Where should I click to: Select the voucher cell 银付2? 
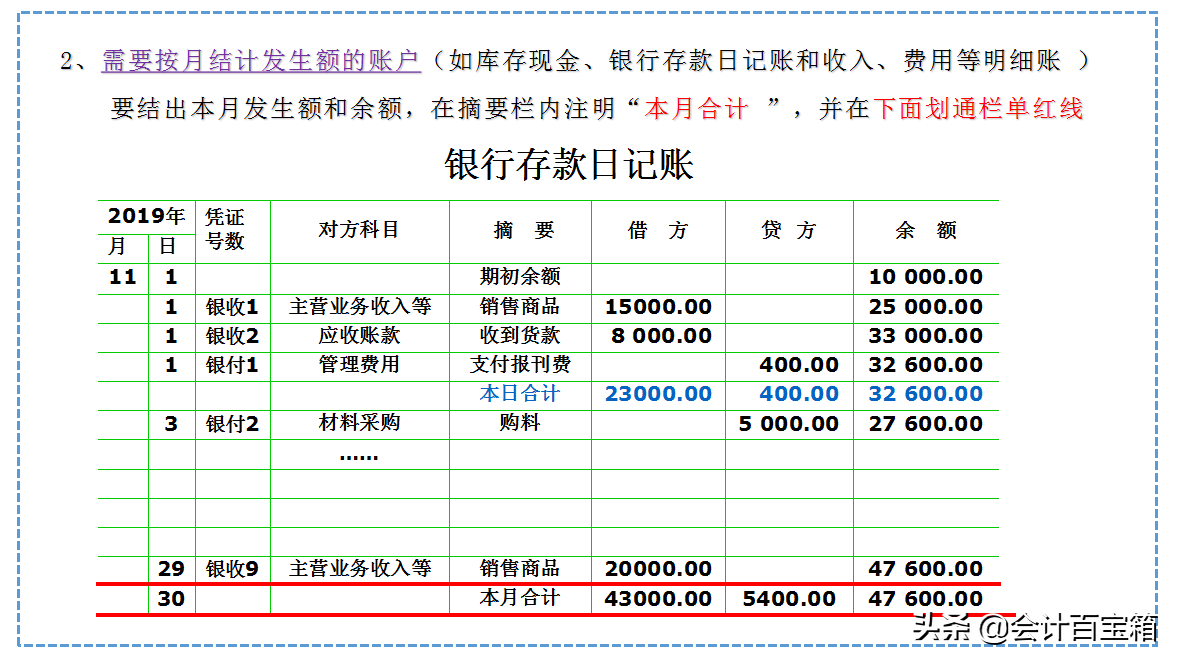[233, 423]
